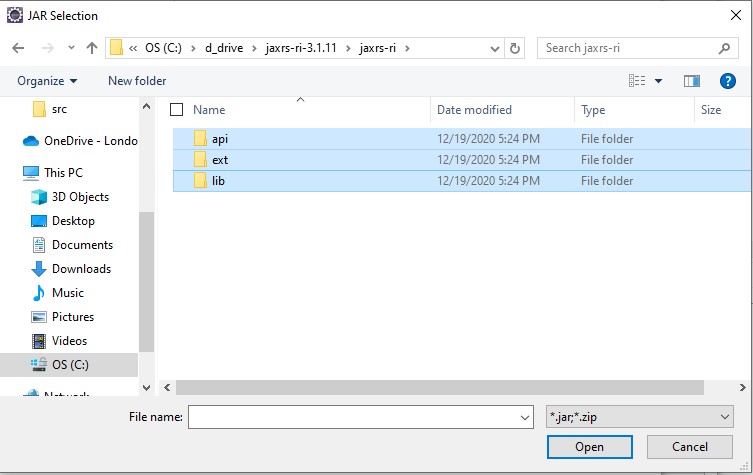This screenshot has height=475, width=753.
Task: Click the lib folder icon
Action: tap(200, 181)
